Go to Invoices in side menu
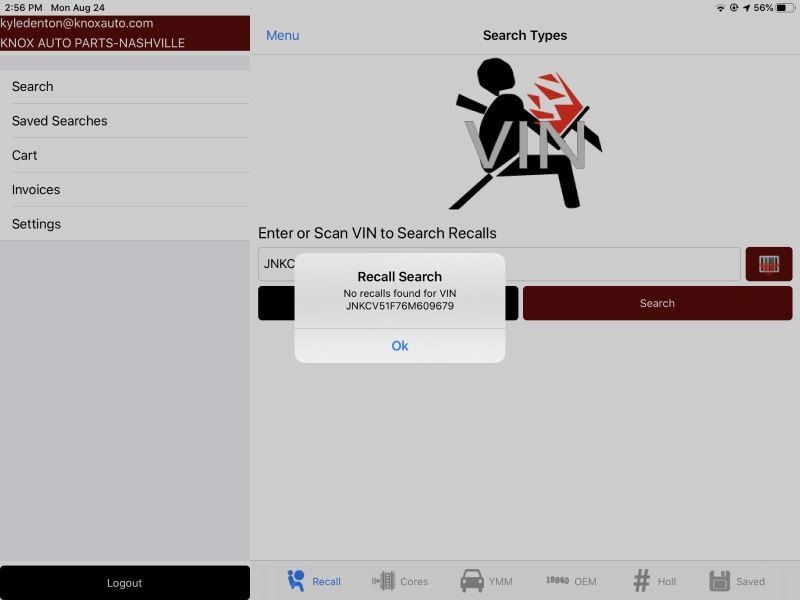 pos(125,190)
